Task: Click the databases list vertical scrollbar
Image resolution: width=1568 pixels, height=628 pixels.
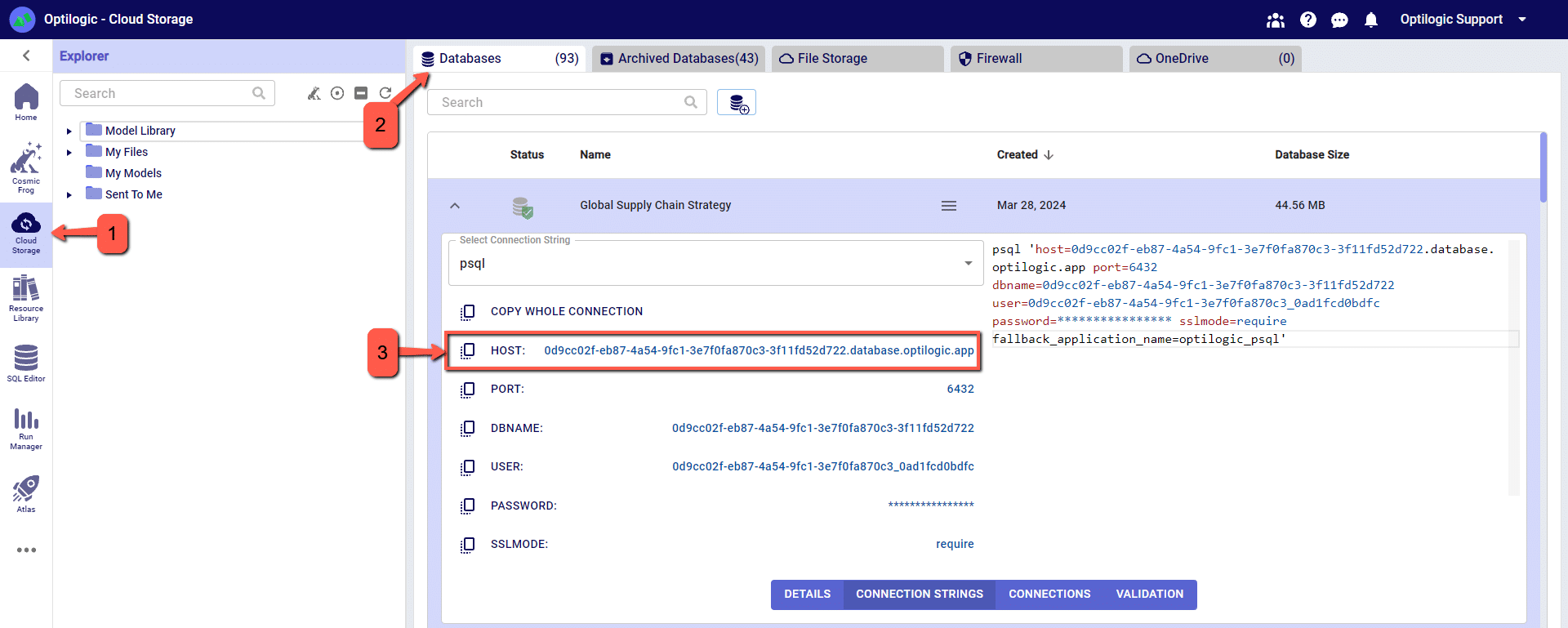Action: 1543,167
